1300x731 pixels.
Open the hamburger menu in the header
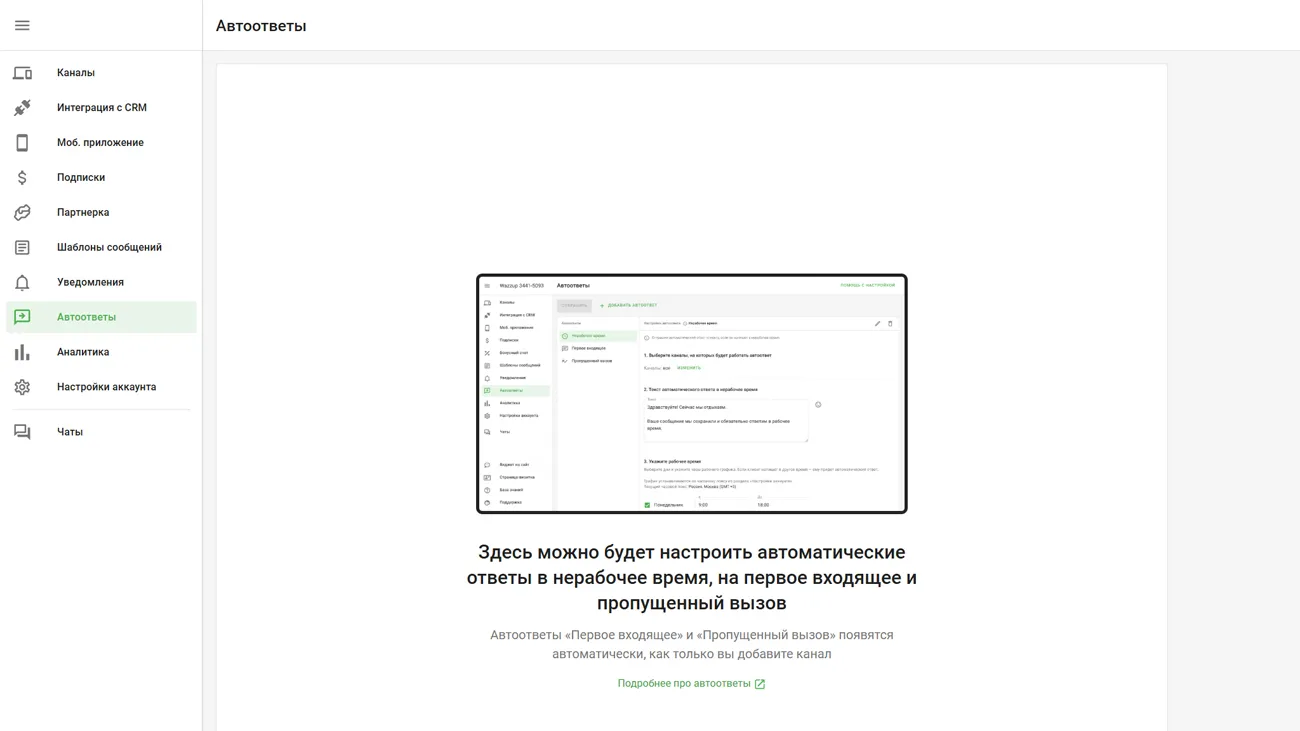pos(22,25)
